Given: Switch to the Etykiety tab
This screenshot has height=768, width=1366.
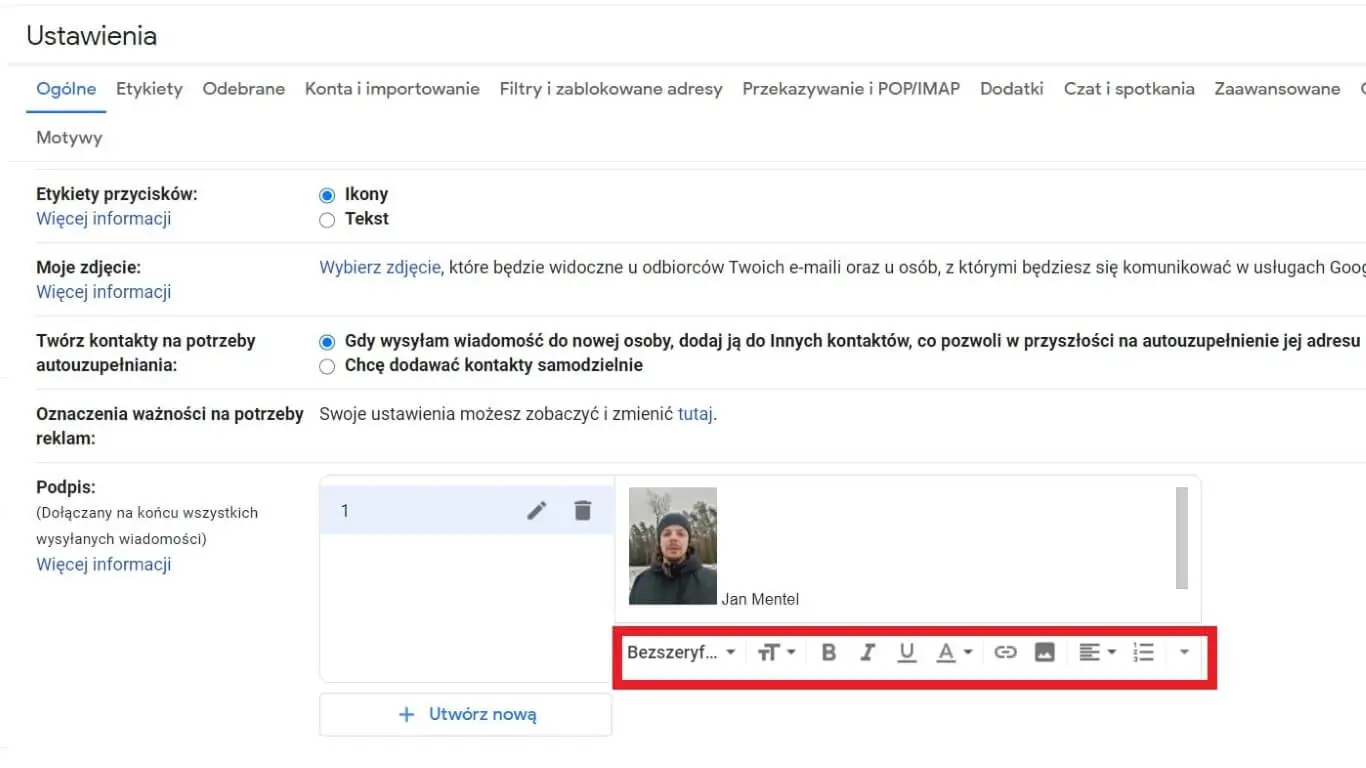Looking at the screenshot, I should pos(149,89).
